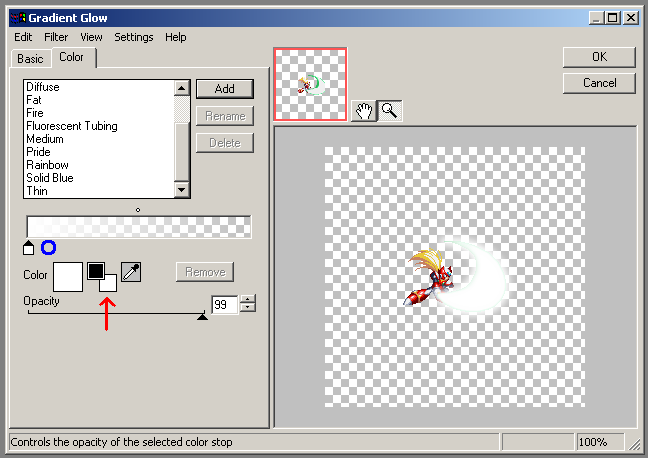This screenshot has height=458, width=648.
Task: Select the blue circle opacity stop
Action: [48, 248]
